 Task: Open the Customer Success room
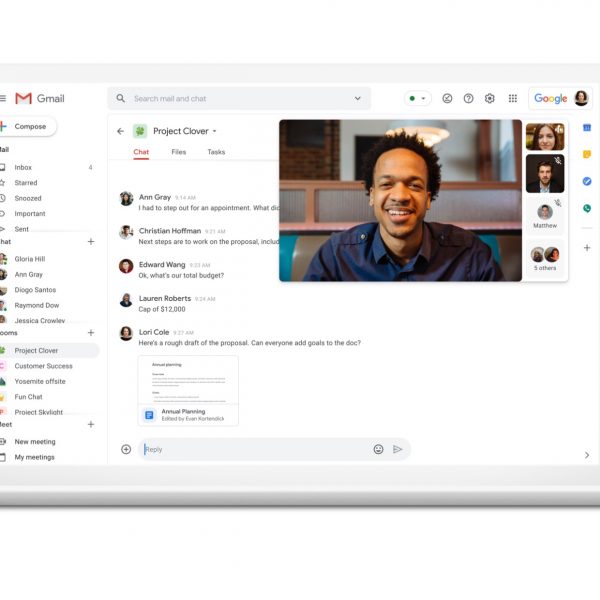point(45,366)
